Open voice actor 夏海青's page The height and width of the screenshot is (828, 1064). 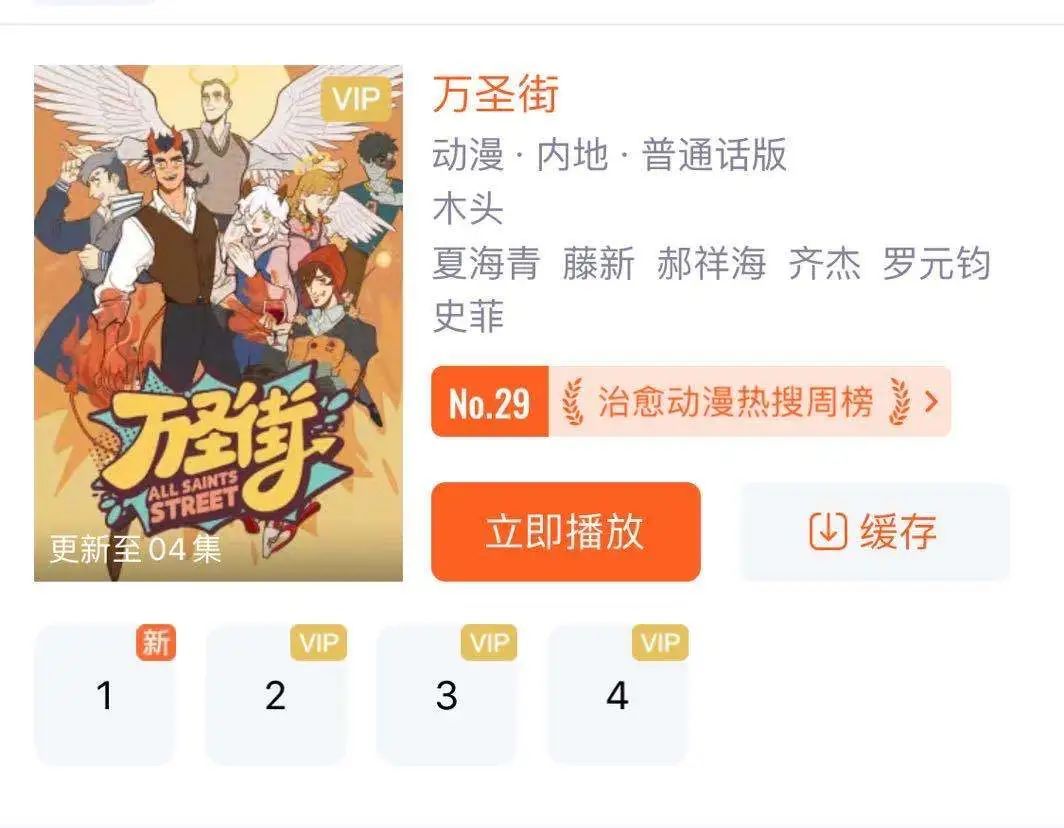tap(487, 263)
